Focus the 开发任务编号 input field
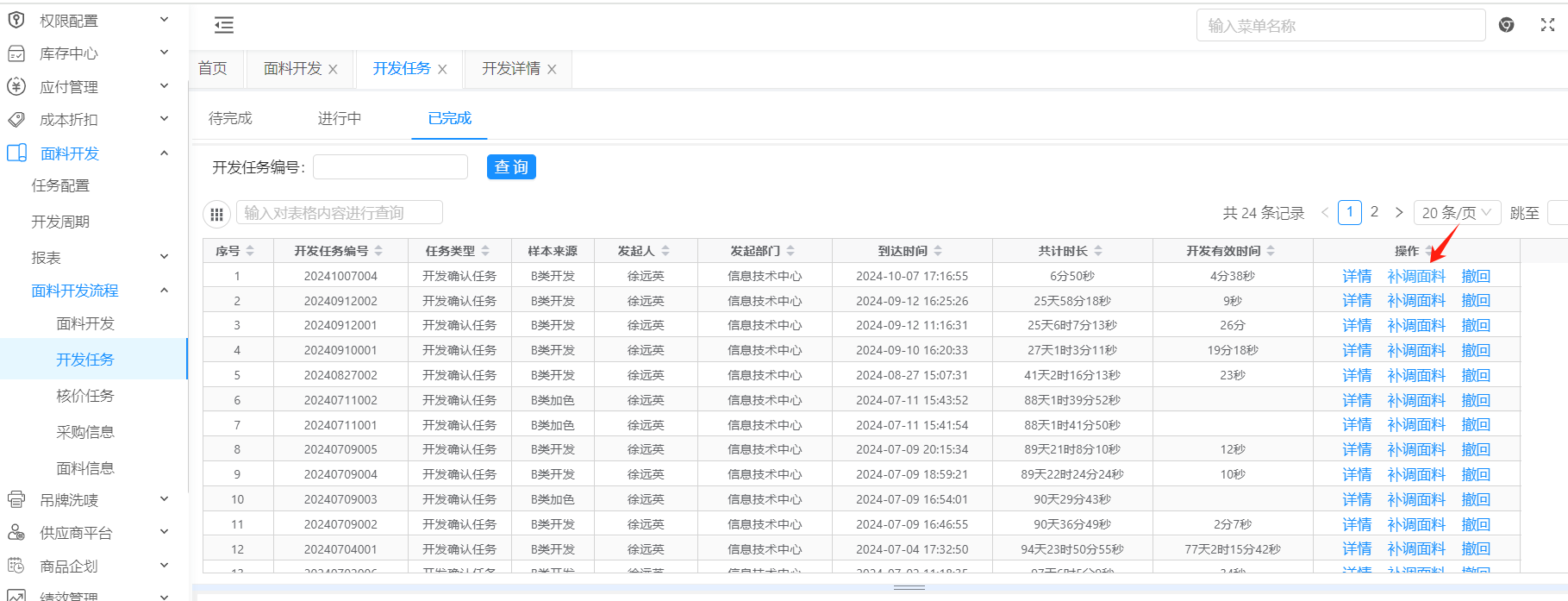 [x=390, y=167]
